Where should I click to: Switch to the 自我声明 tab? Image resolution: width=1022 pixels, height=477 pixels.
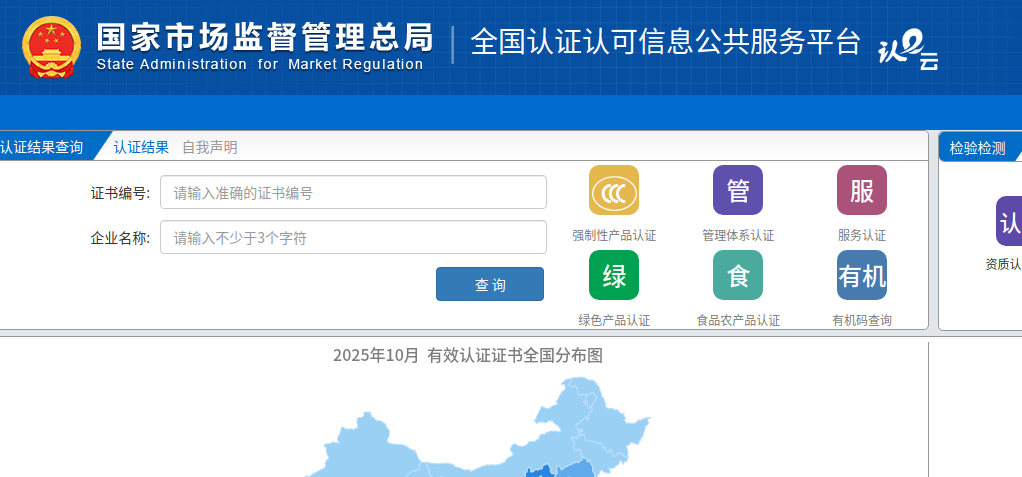210,147
